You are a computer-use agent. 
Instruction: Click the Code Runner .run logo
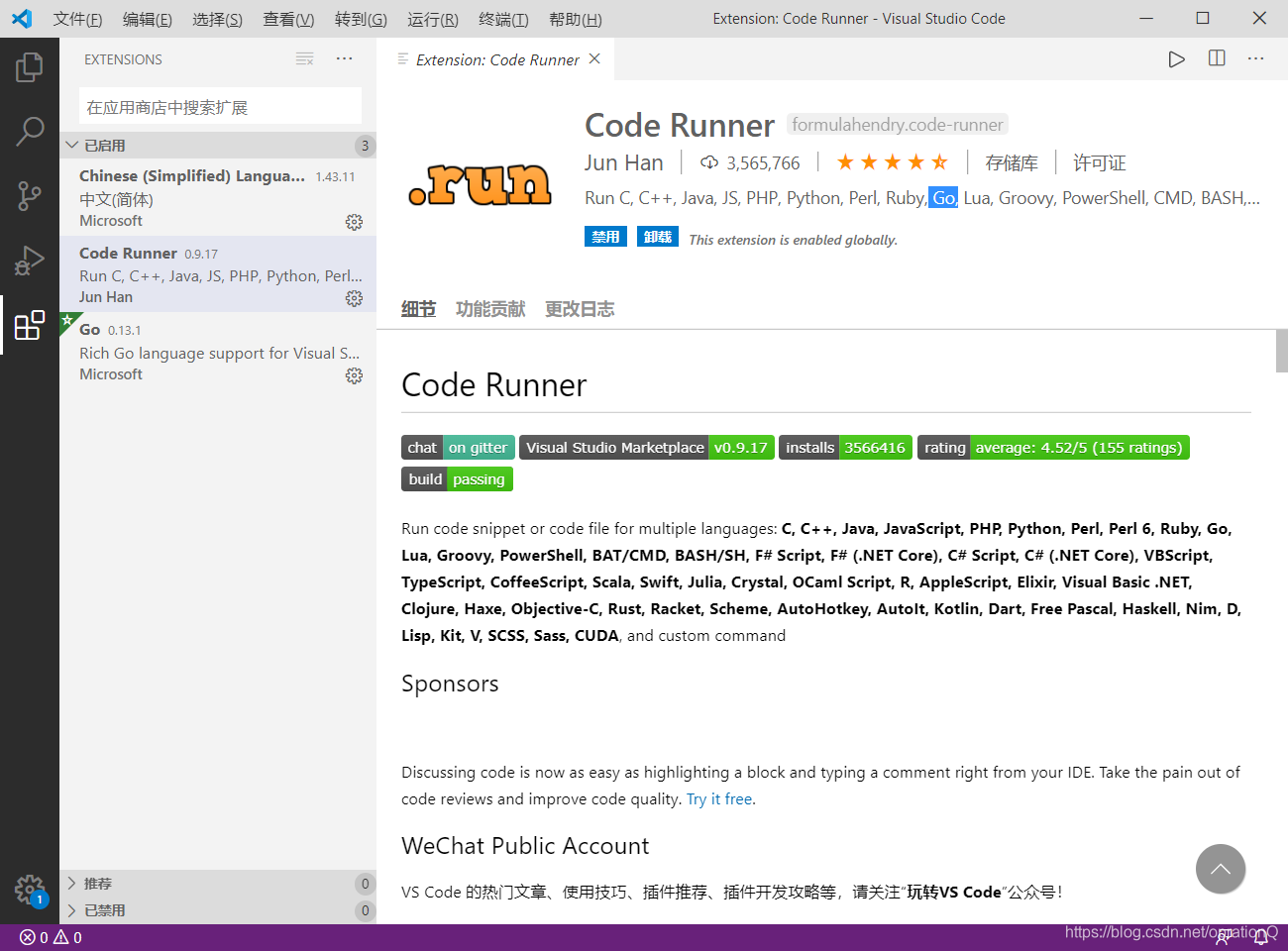point(480,184)
